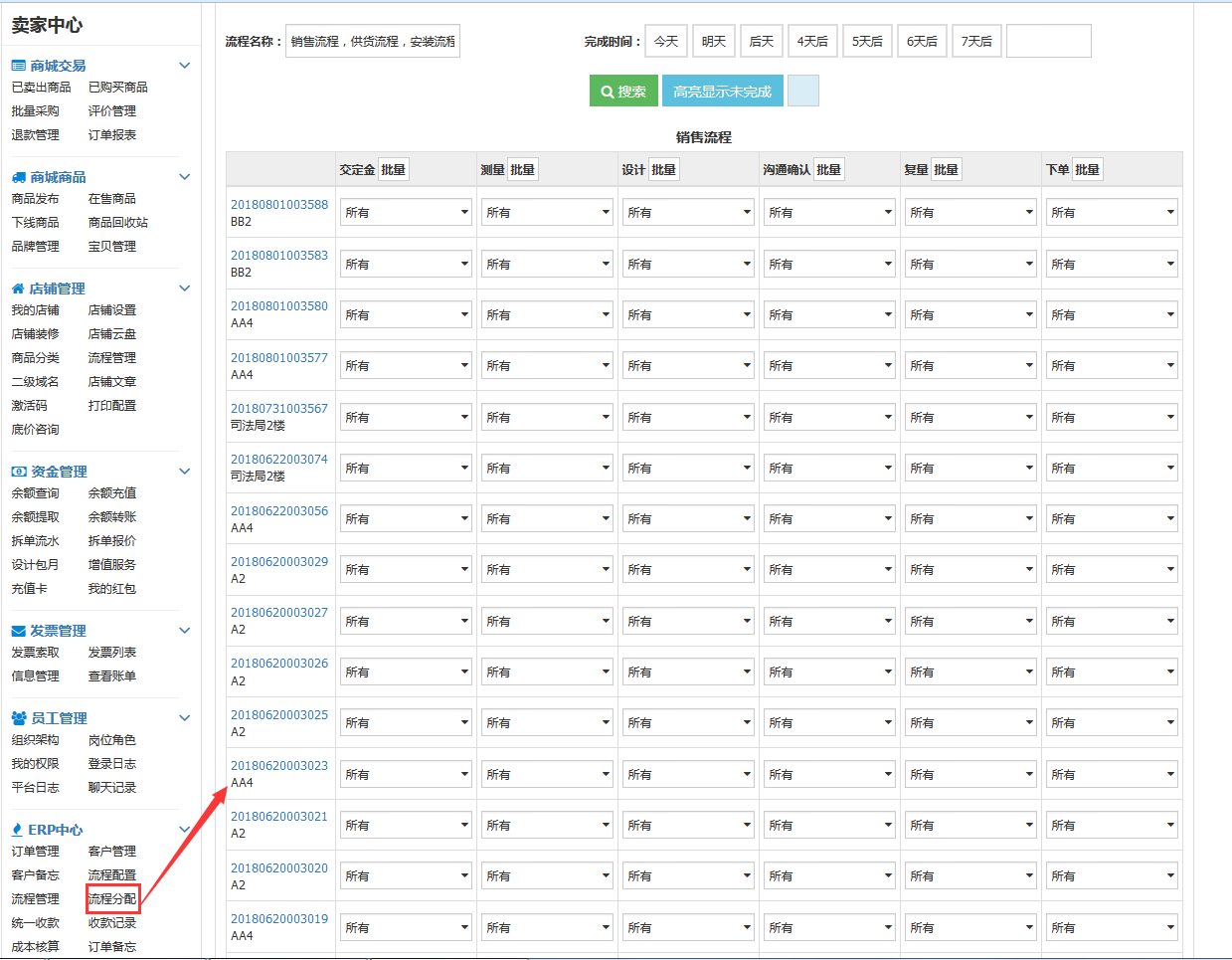Open 设计 dropdown for order 20180620003029
The image size is (1232, 960).
(x=689, y=570)
